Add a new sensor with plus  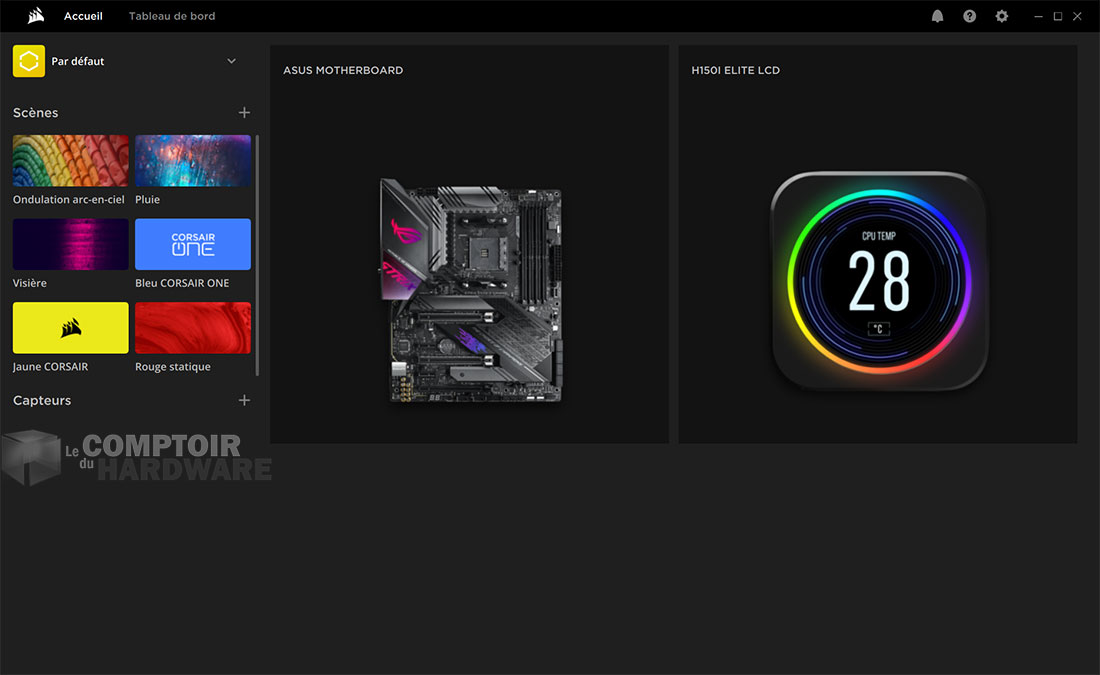[x=244, y=400]
